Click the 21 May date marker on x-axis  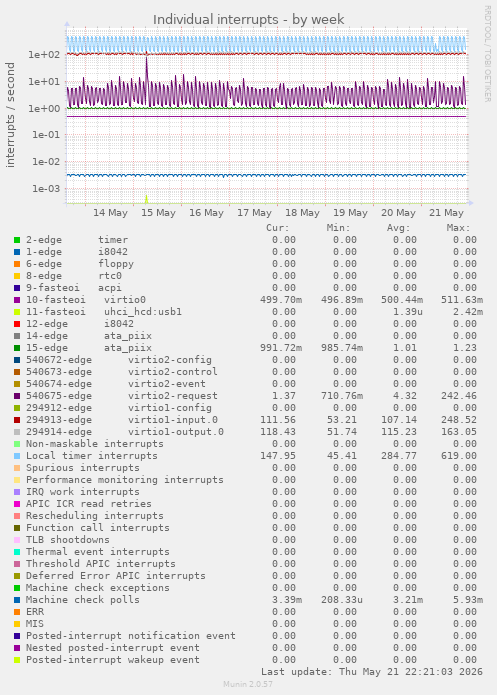[446, 213]
